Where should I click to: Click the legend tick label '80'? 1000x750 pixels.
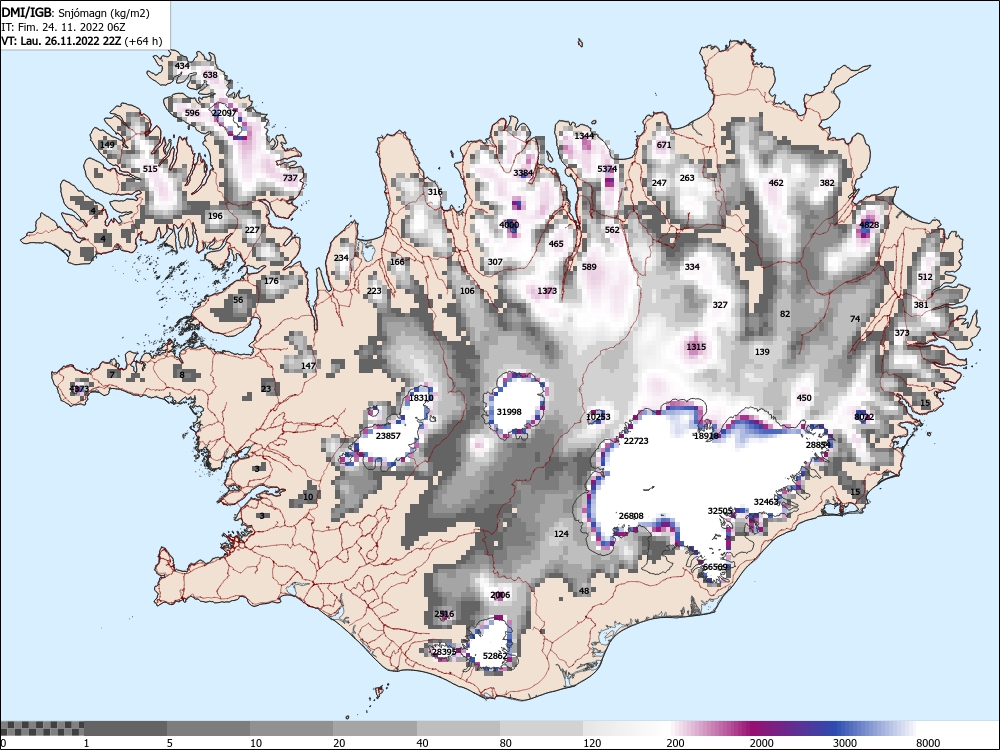pos(506,743)
